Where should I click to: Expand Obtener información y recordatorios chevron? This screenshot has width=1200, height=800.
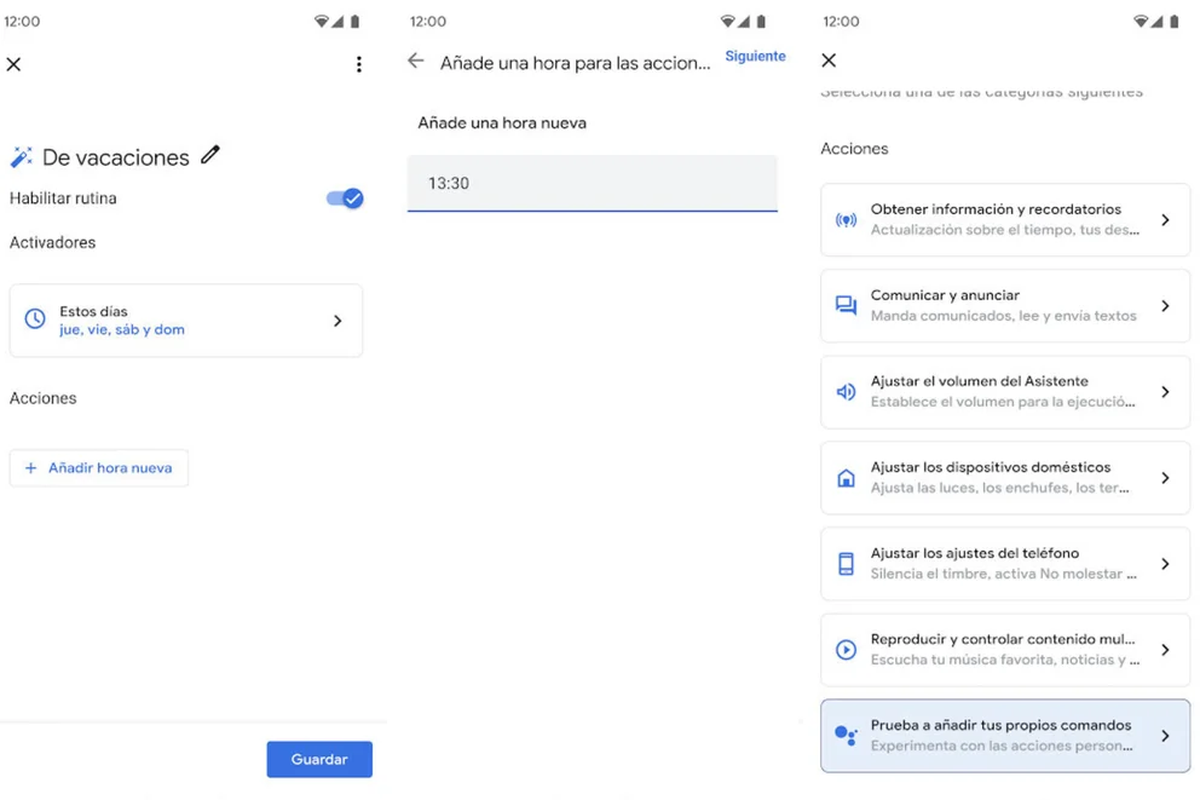click(x=1165, y=220)
